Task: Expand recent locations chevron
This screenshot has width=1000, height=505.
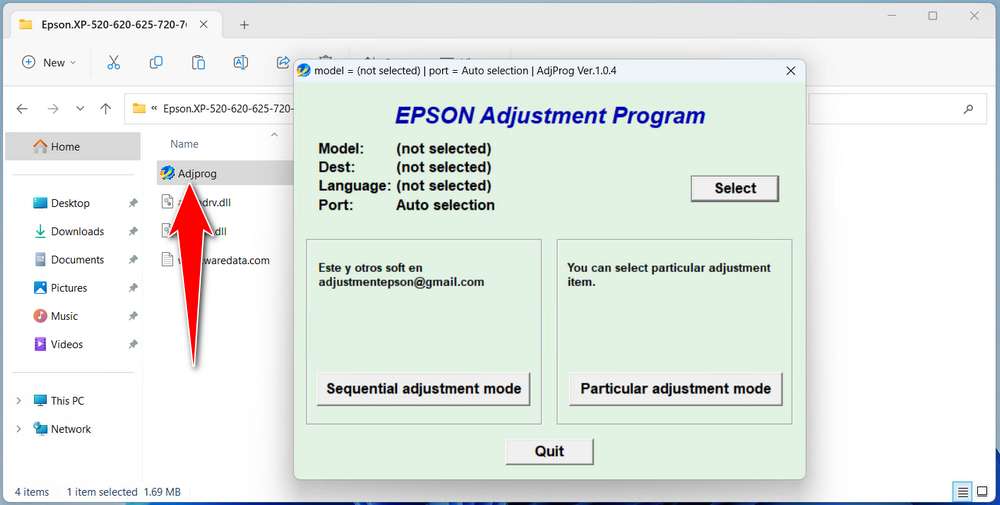Action: pos(80,109)
